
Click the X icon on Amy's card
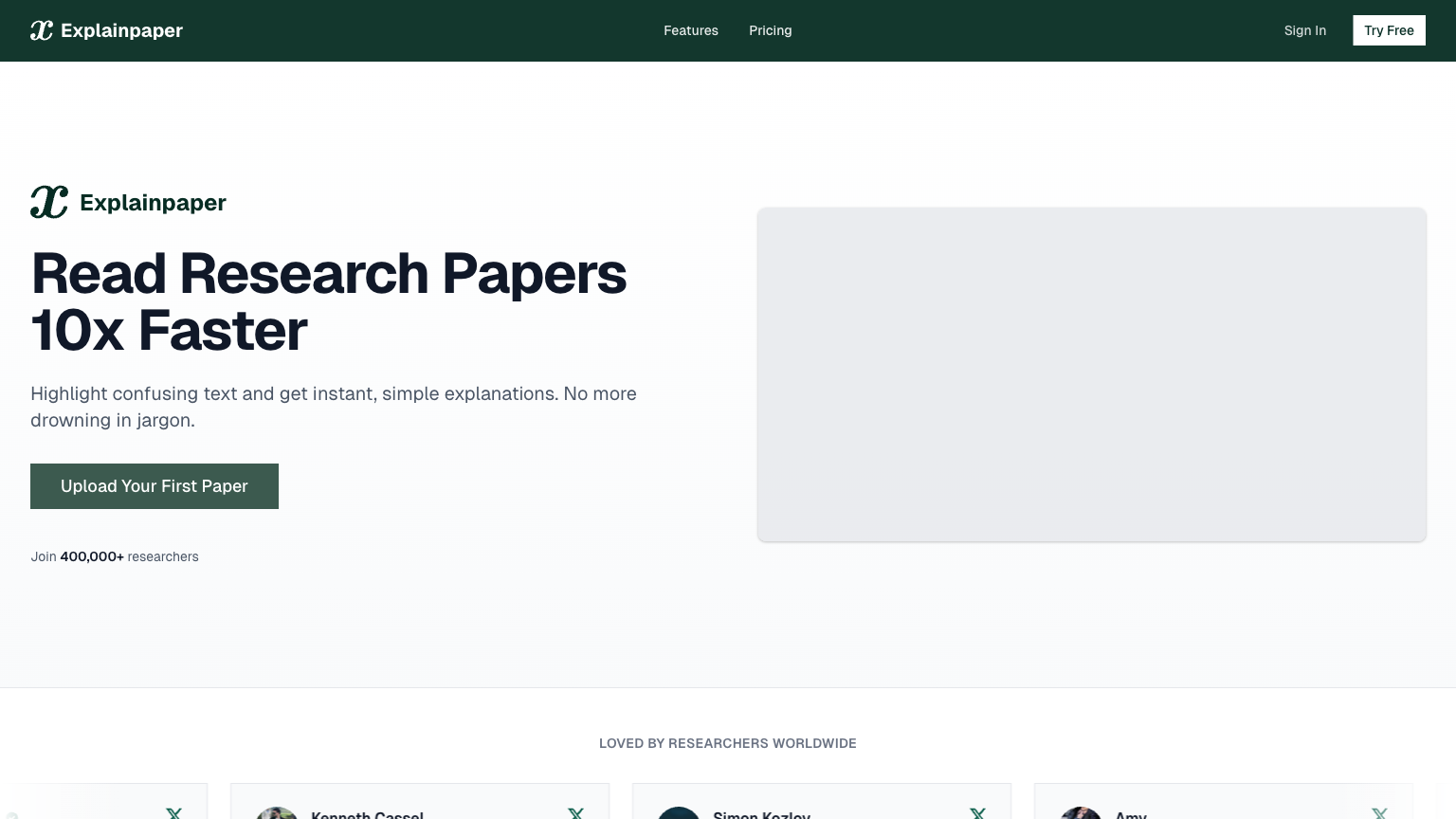click(1379, 813)
